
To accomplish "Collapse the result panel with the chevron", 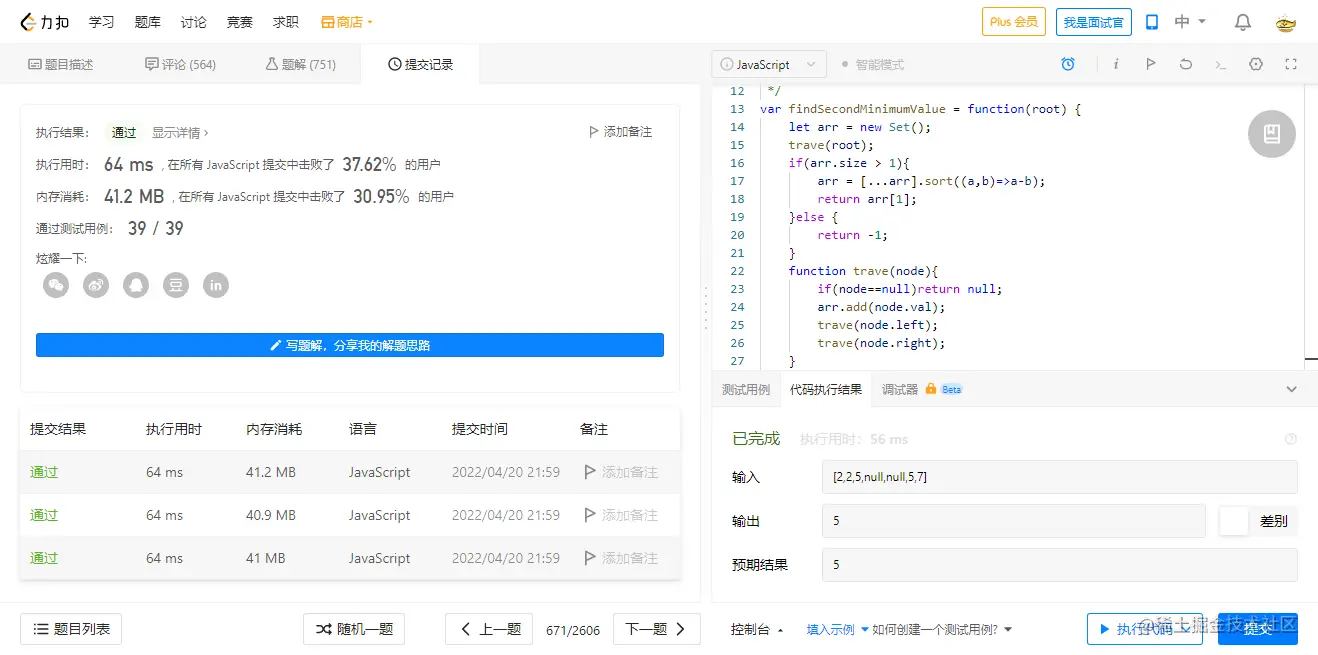I will coord(1291,389).
